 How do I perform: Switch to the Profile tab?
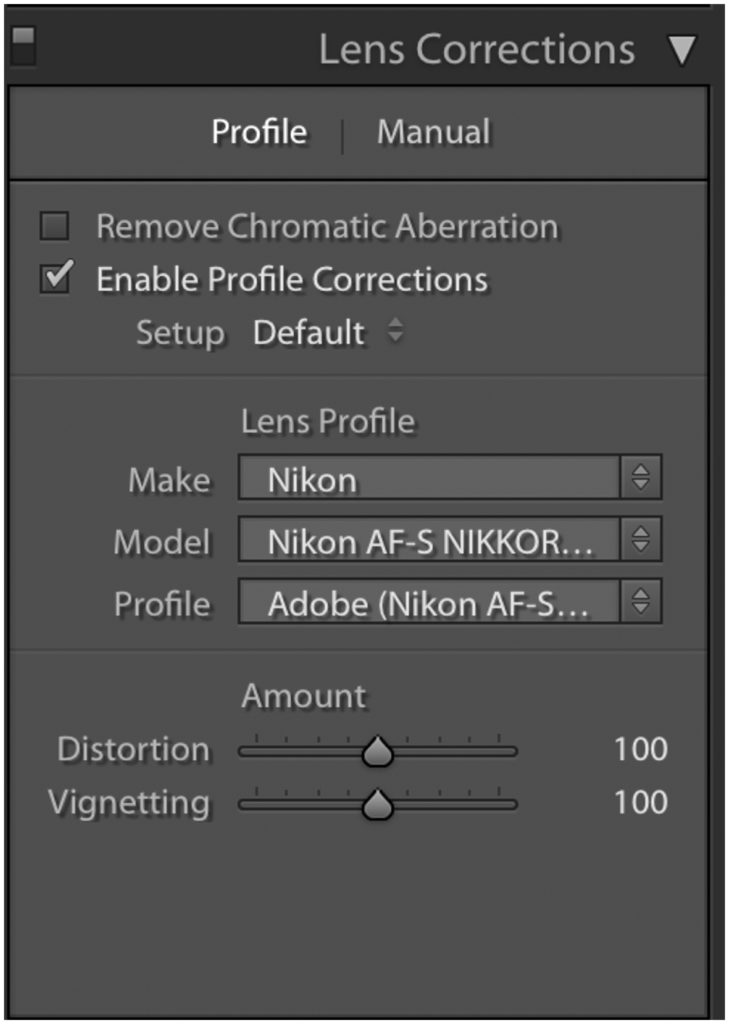click(x=259, y=133)
